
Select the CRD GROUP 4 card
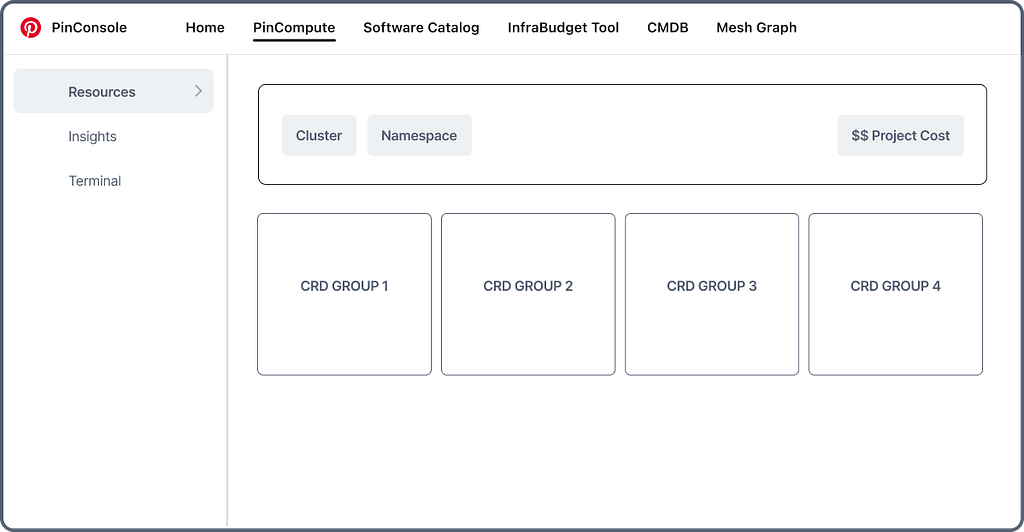895,294
